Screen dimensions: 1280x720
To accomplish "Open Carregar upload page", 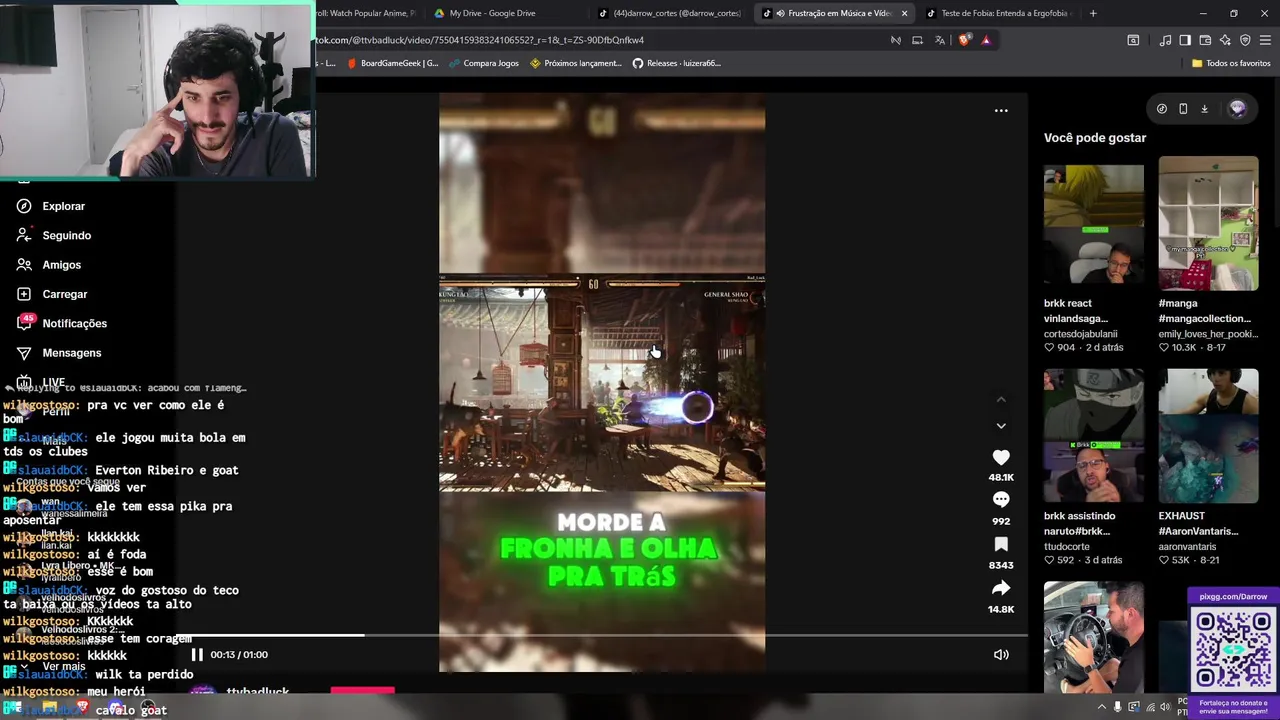I will (x=64, y=294).
